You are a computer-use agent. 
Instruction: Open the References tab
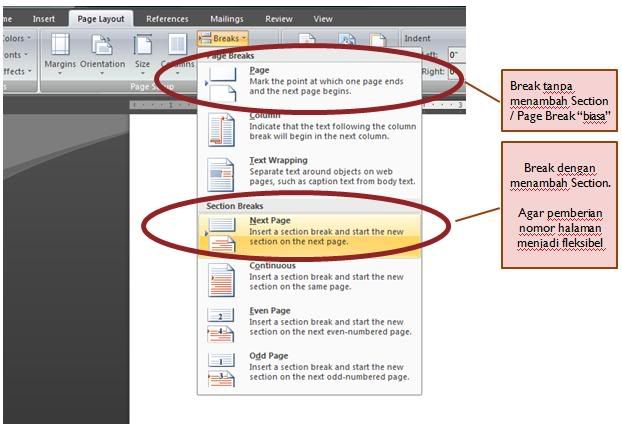[x=167, y=18]
